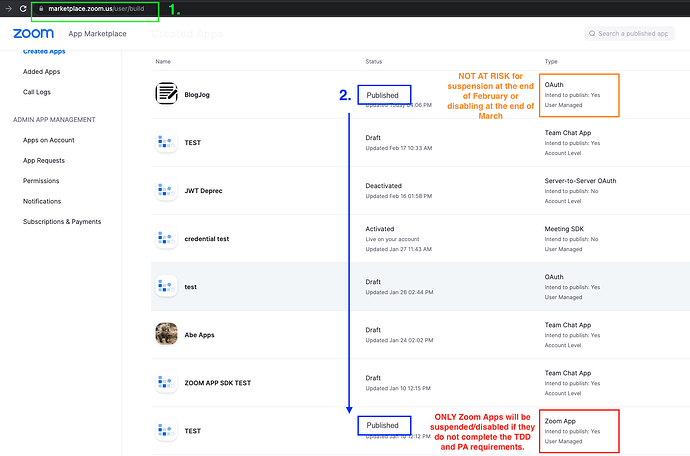The image size is (690, 456).
Task: Open the BlogJog app name
Action: (197, 95)
